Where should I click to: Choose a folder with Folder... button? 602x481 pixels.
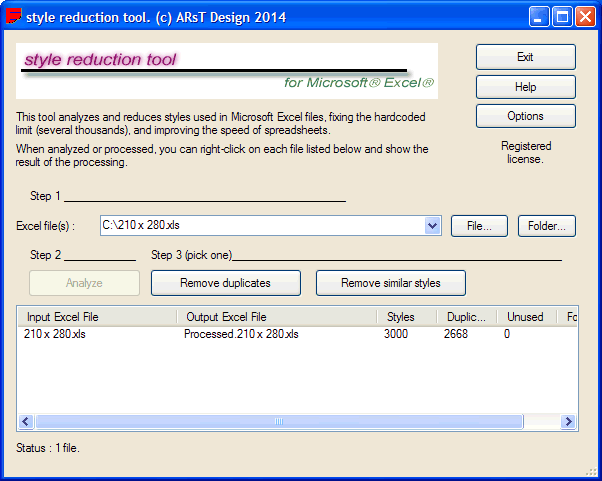coord(547,226)
